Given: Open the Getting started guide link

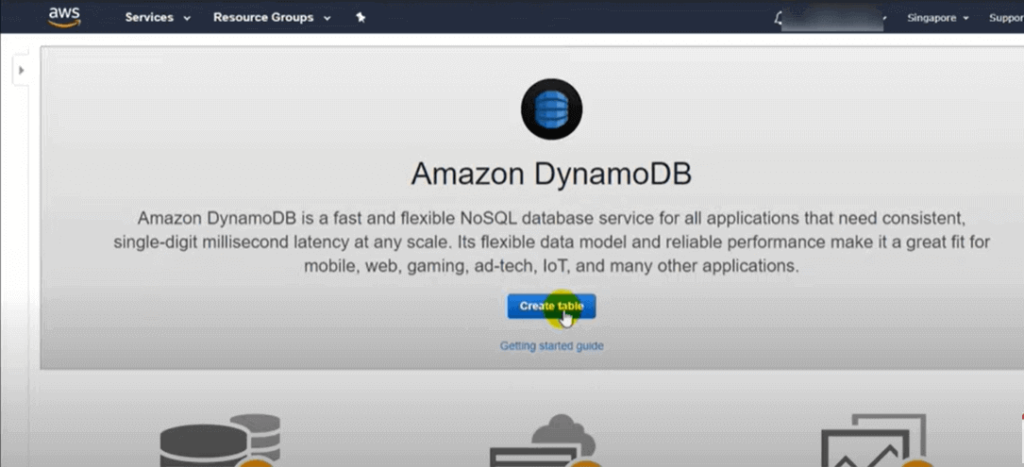Looking at the screenshot, I should [551, 346].
